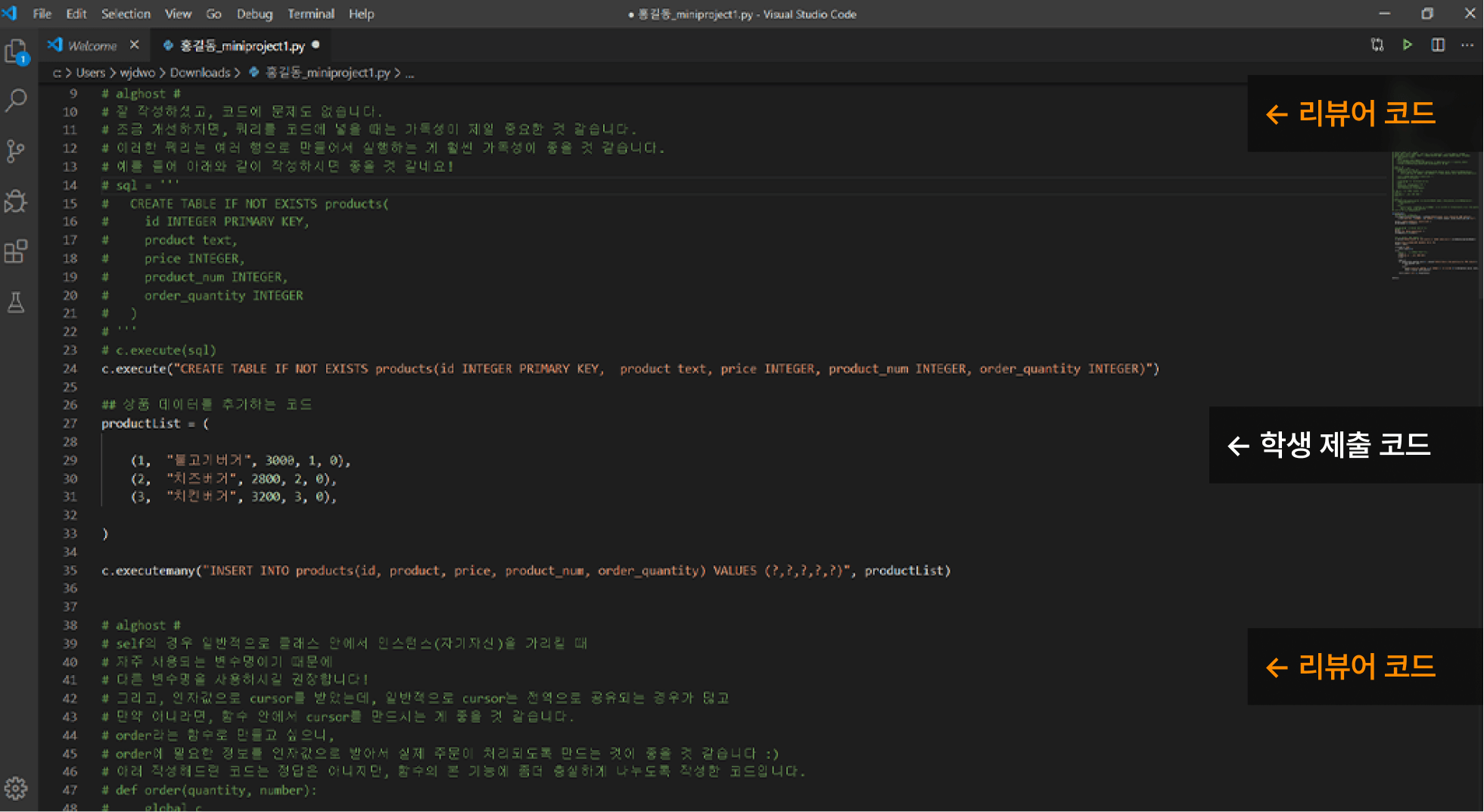Click the '# alghost #' comment on line 38

(141, 625)
